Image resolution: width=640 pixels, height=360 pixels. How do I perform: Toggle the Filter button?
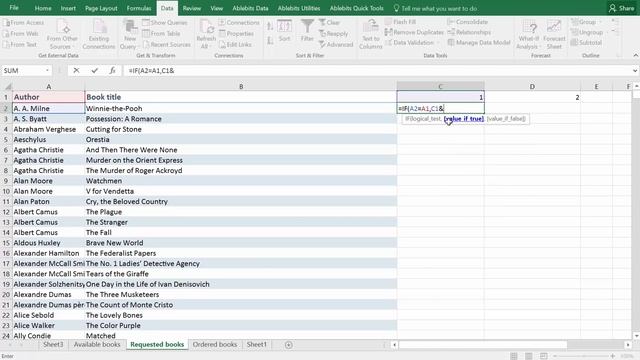coord(307,31)
